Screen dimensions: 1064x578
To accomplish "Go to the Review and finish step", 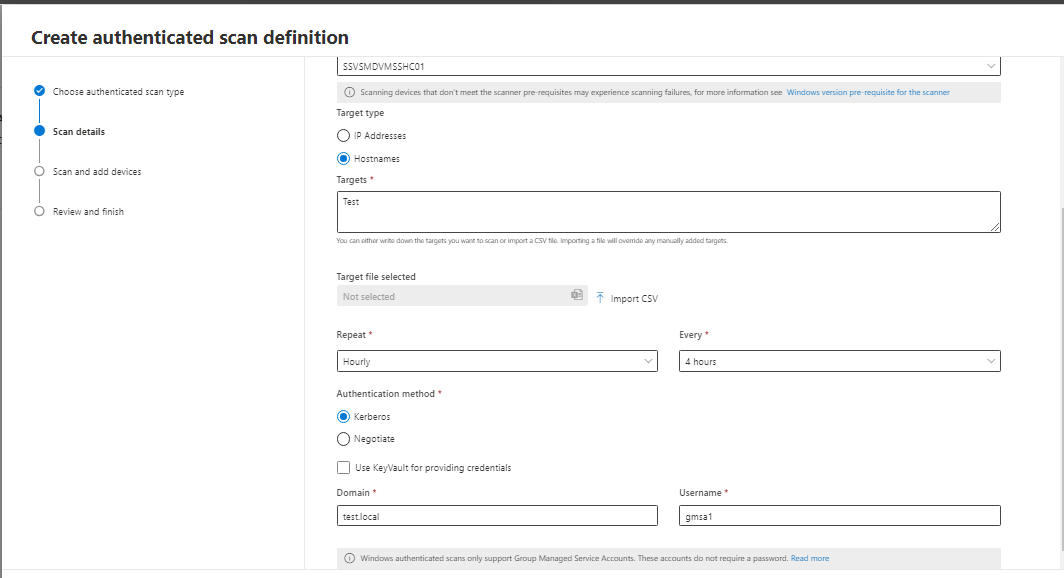I will tap(39, 211).
